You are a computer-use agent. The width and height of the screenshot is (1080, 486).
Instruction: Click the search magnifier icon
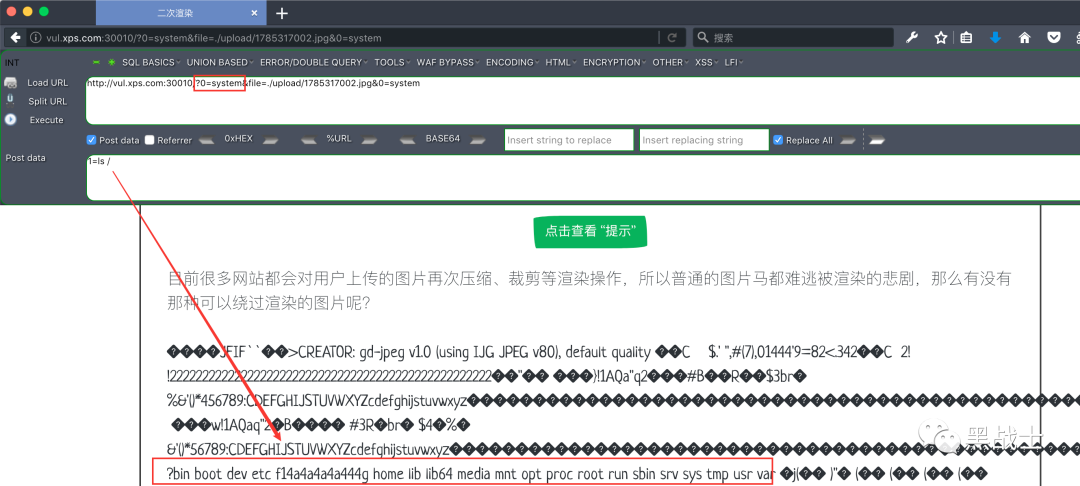tap(703, 38)
